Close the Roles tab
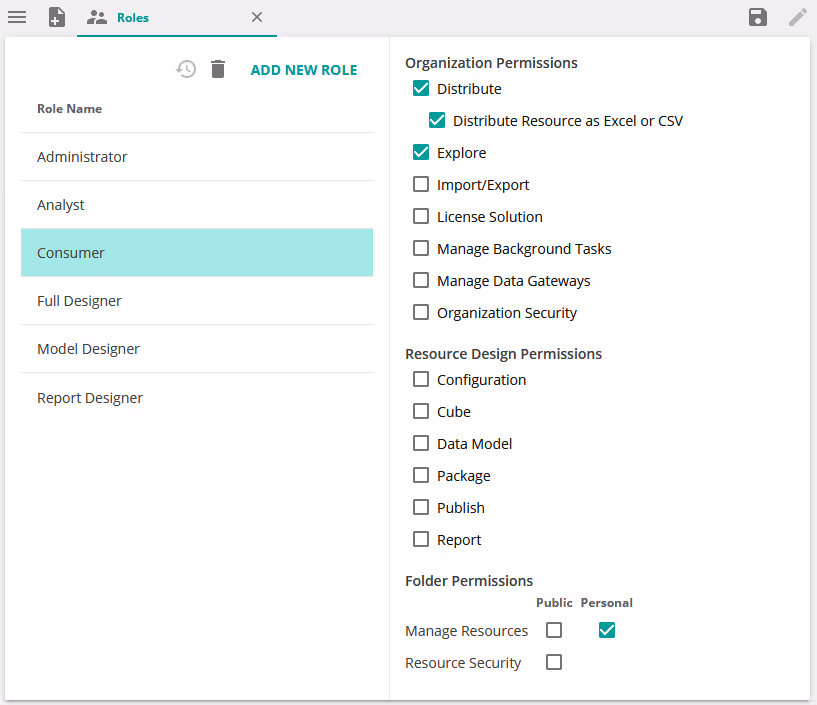The width and height of the screenshot is (817, 705). [257, 17]
